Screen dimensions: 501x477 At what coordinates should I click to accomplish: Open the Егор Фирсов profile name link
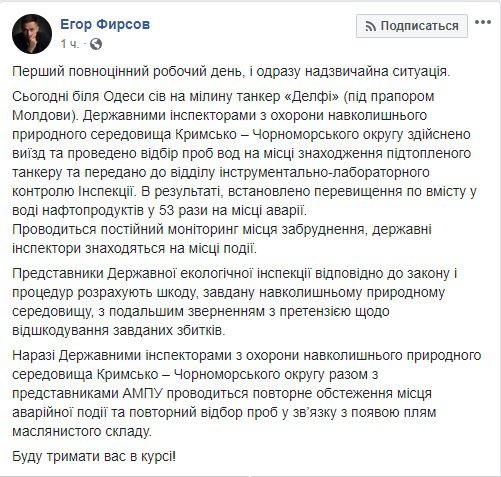point(105,24)
